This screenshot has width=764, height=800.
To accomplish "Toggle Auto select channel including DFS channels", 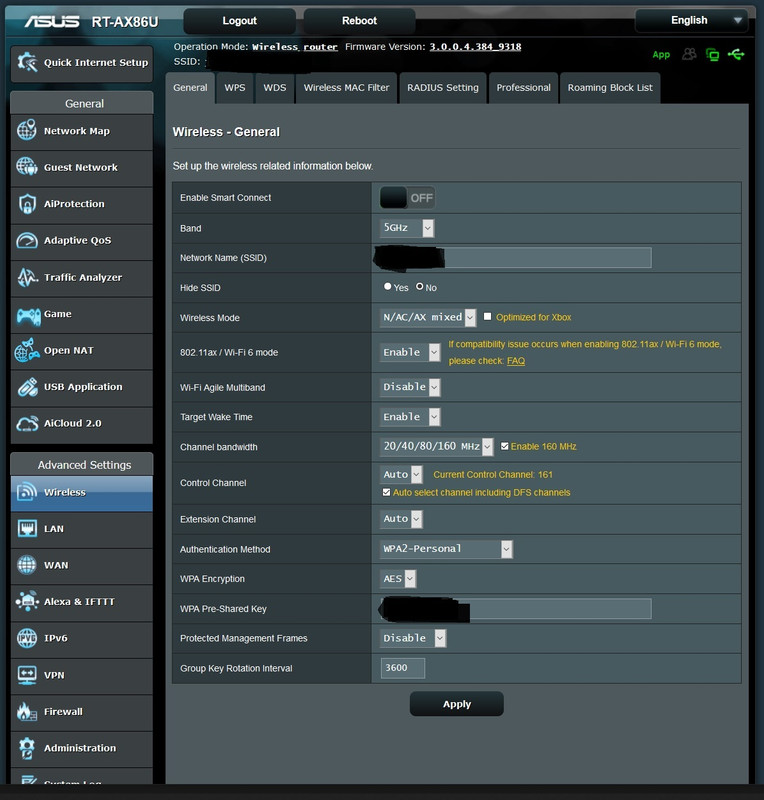I will (386, 492).
